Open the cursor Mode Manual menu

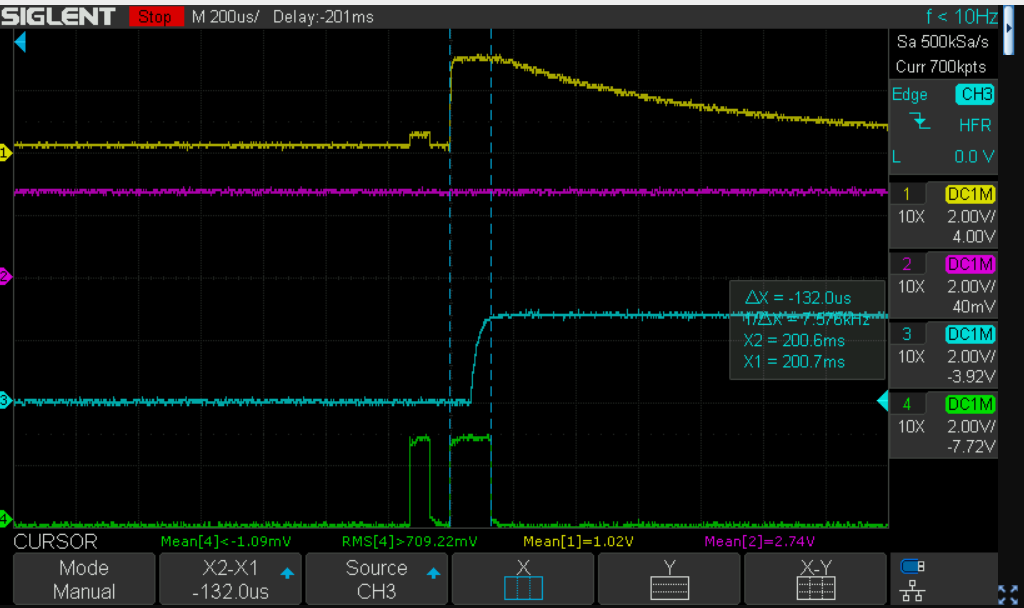click(84, 579)
